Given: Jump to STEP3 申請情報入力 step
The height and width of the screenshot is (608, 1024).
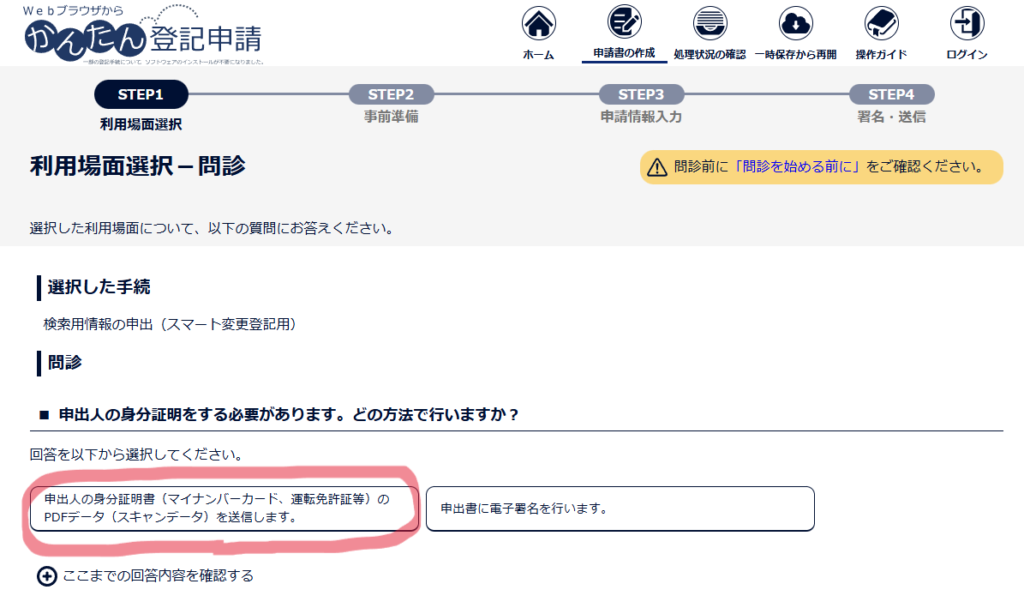Looking at the screenshot, I should (x=641, y=95).
